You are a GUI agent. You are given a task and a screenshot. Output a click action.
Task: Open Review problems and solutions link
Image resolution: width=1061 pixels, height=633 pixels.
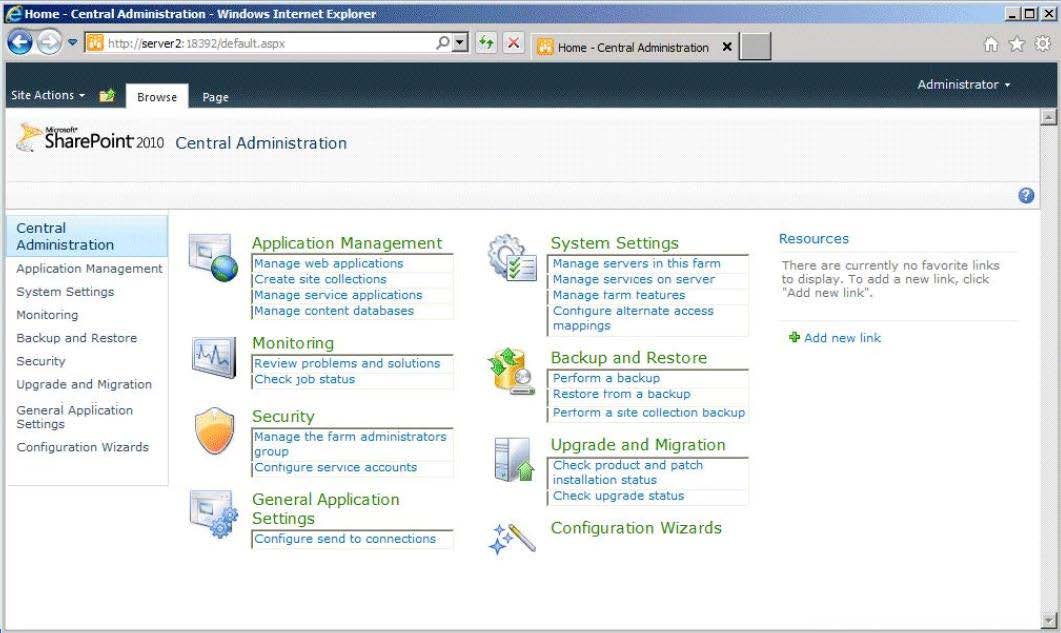coord(347,364)
